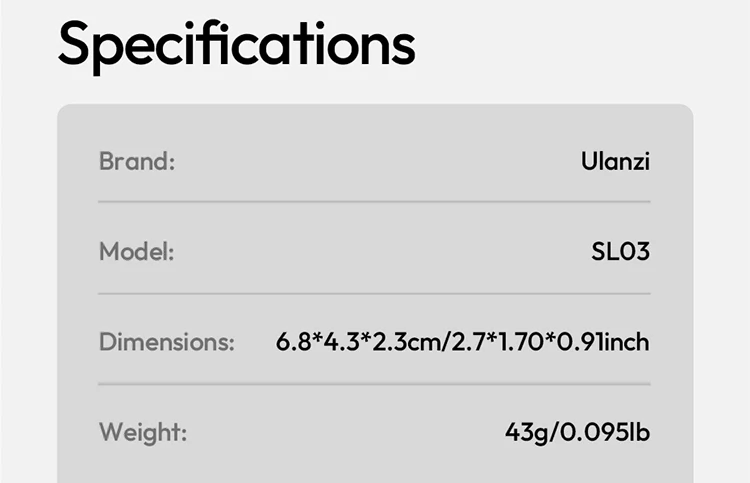Click the divider line below the Dimensions row
The width and height of the screenshot is (750, 483).
374,384
